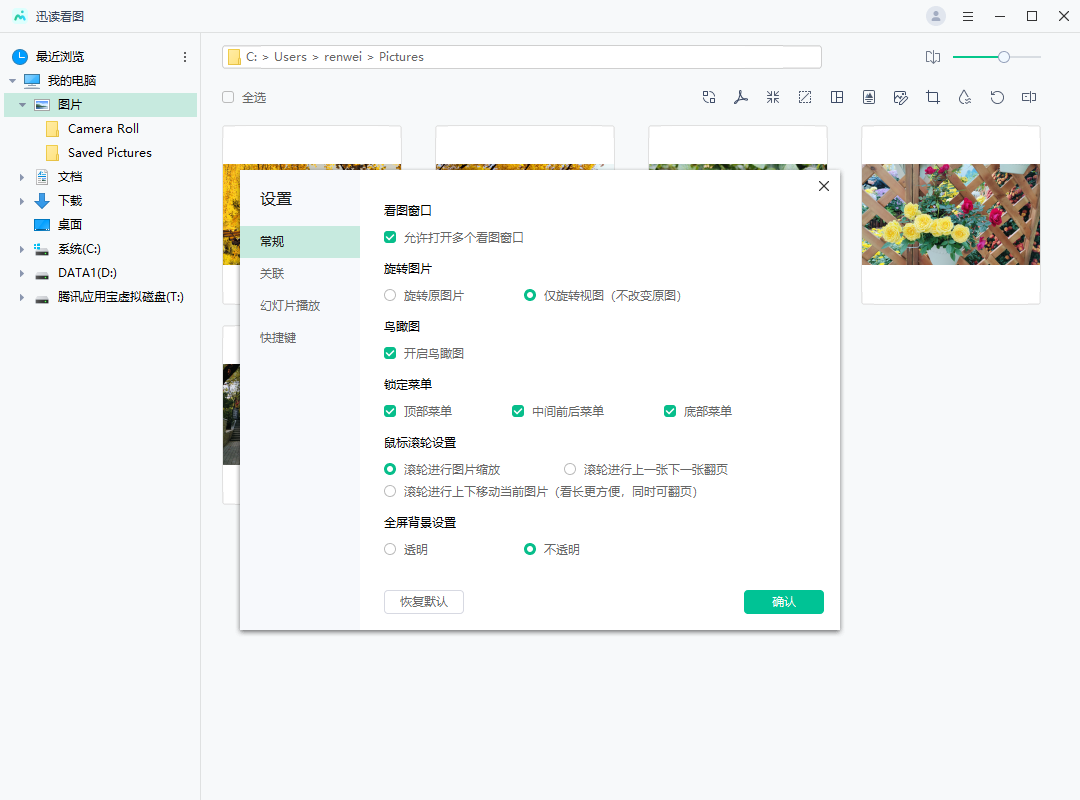The width and height of the screenshot is (1080, 800).
Task: Click the image compress arrows icon
Action: (x=773, y=97)
